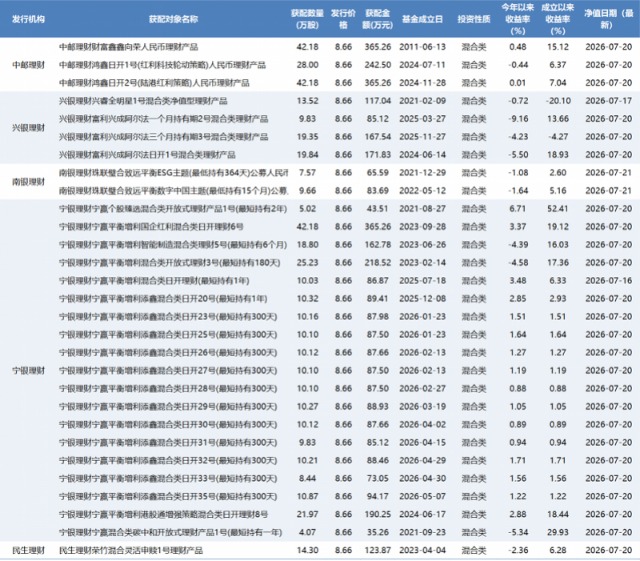640x561 pixels.
Task: Click the 成立以来收益率(%) header
Action: [x=558, y=19]
